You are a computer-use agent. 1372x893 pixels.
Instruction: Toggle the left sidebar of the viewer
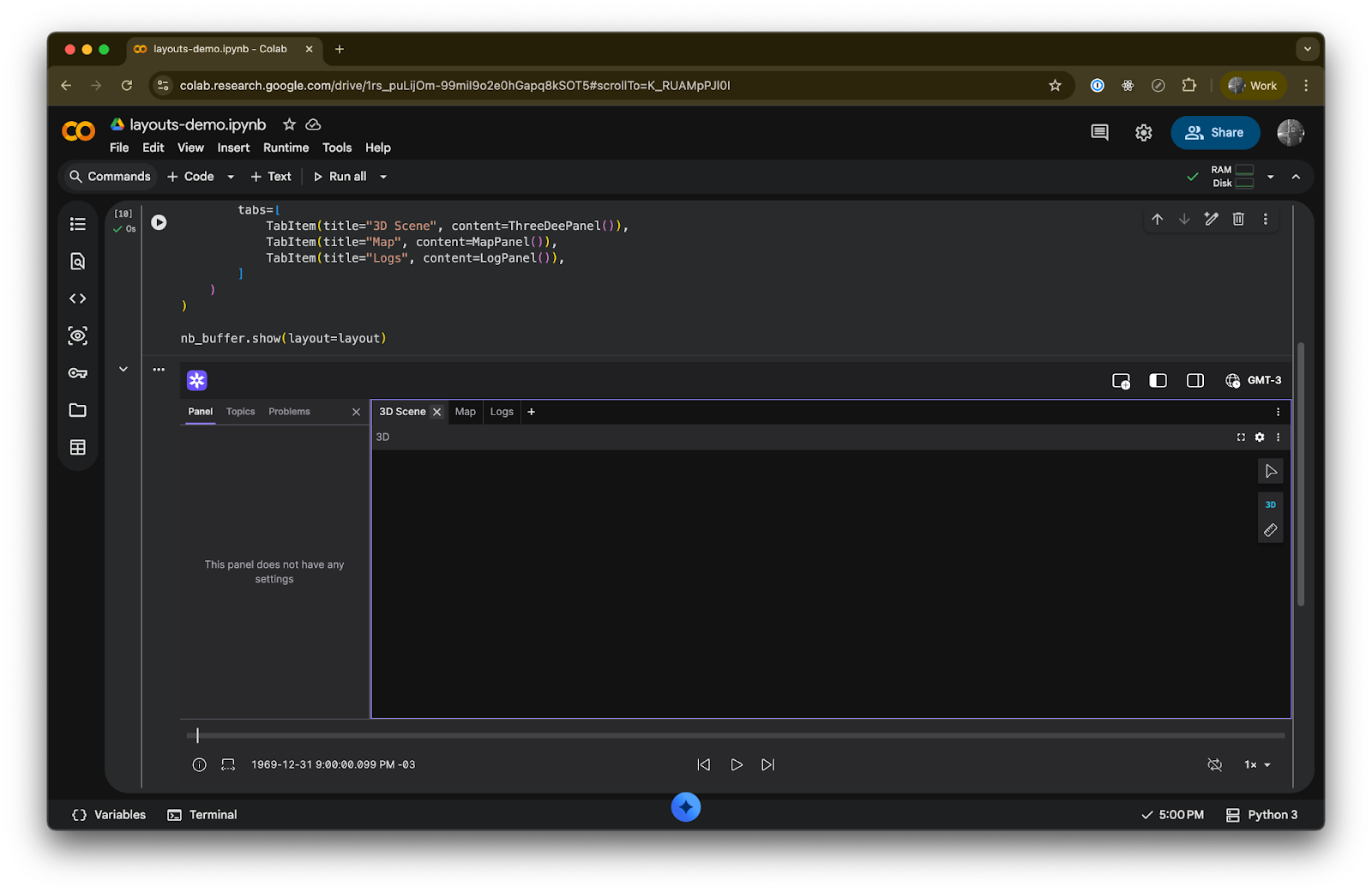[1158, 381]
